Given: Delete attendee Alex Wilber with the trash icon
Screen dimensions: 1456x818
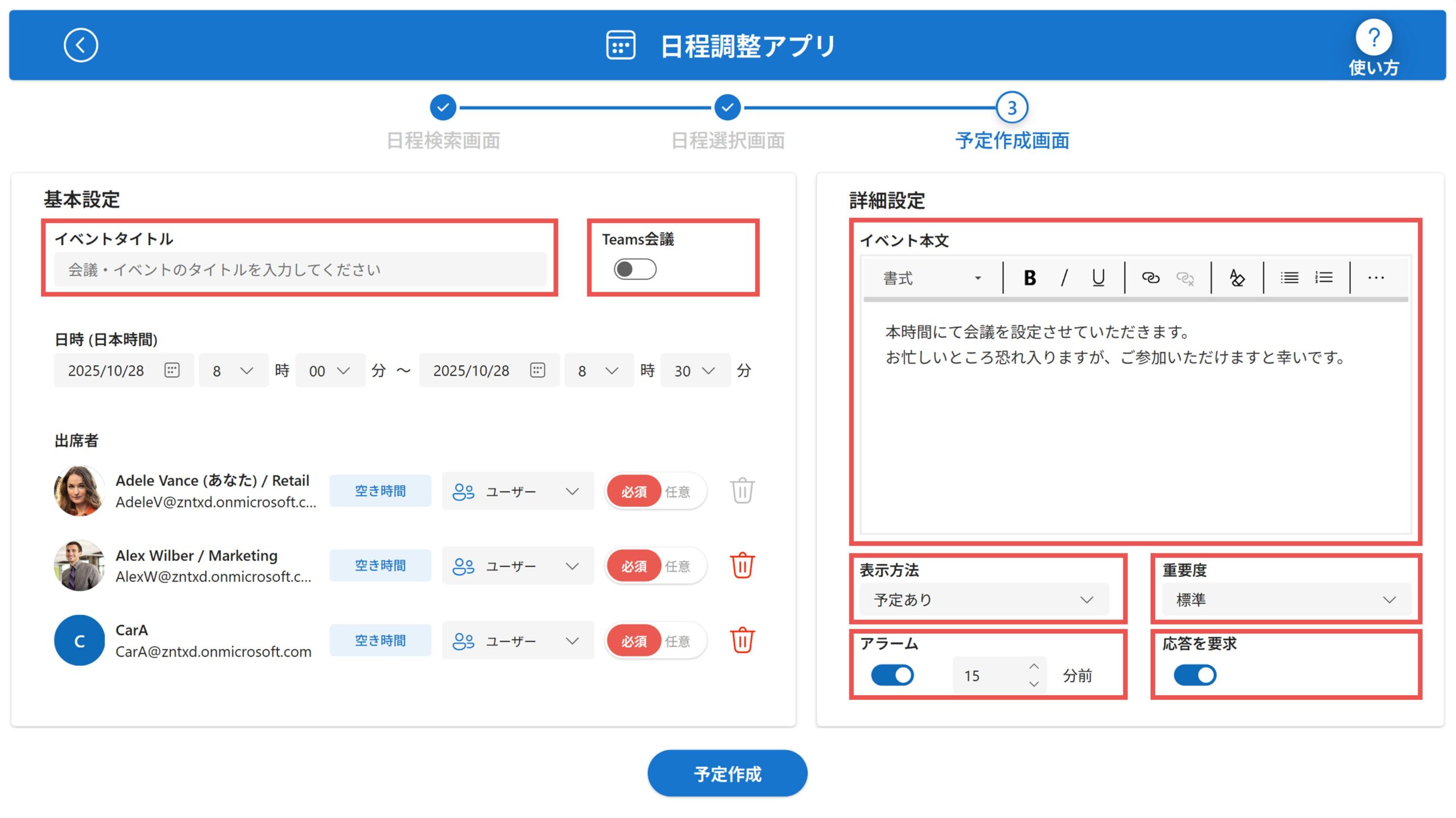Looking at the screenshot, I should [x=742, y=566].
